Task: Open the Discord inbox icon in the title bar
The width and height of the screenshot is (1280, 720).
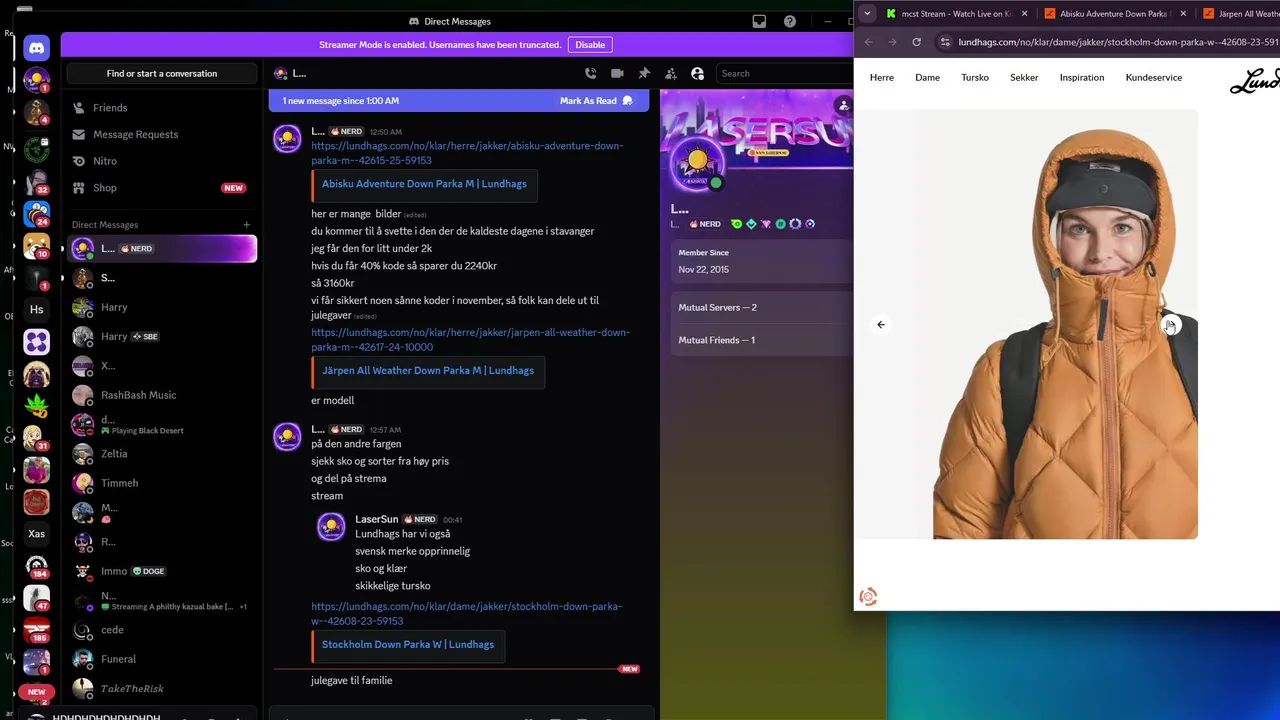Action: 759,21
